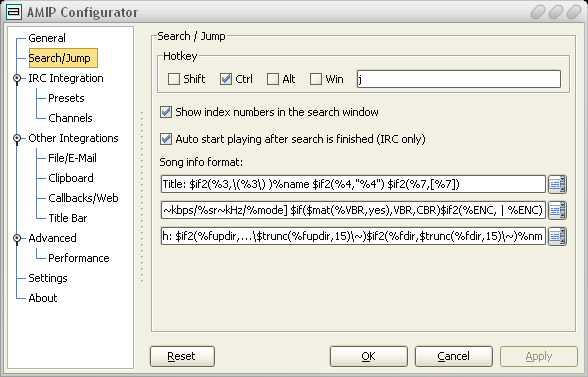Open the About page in tree

43,298
